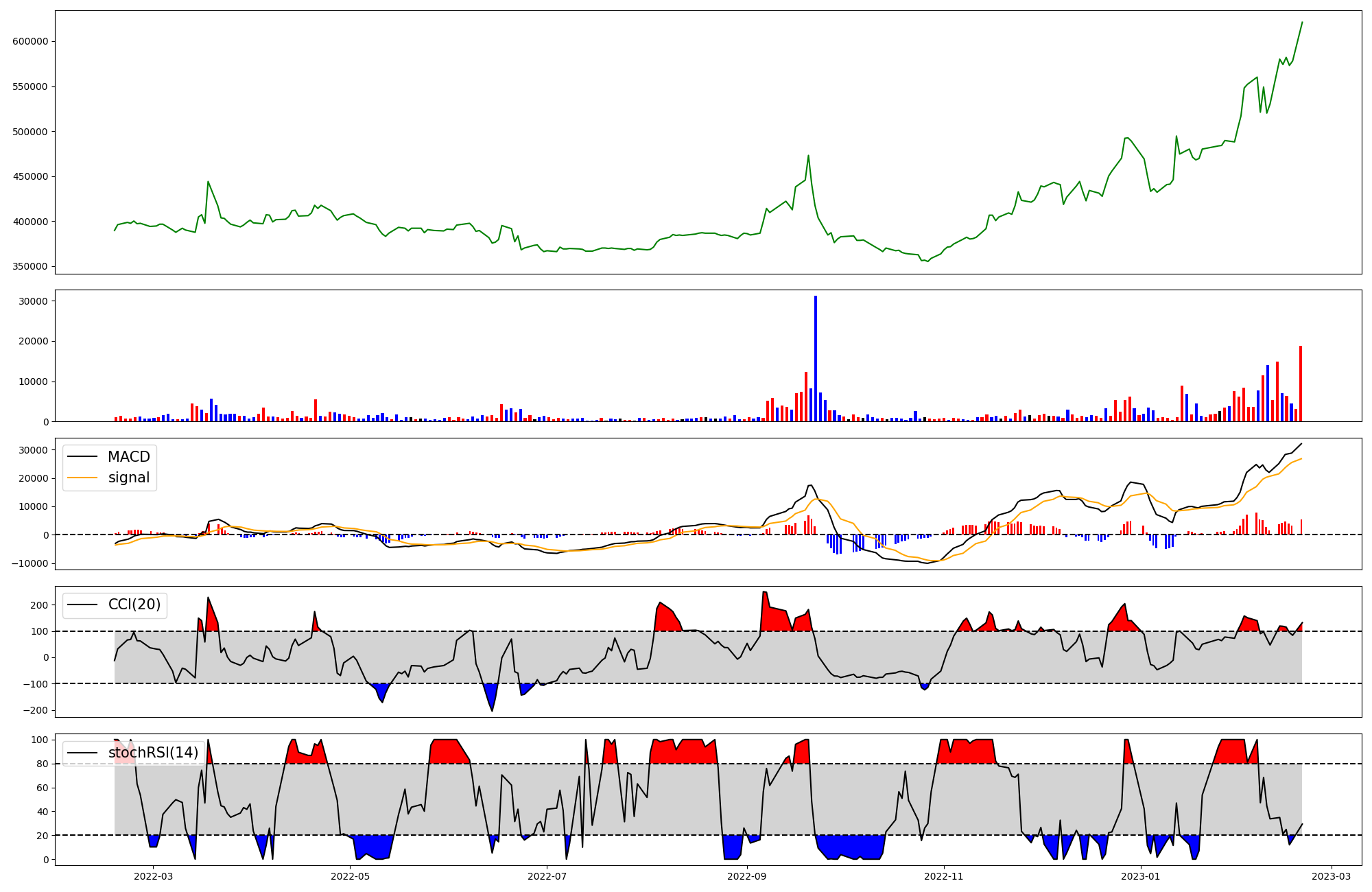This screenshot has height=892, width=1372.
Task: Click the 2022-03 x-axis date label
Action: 153,876
